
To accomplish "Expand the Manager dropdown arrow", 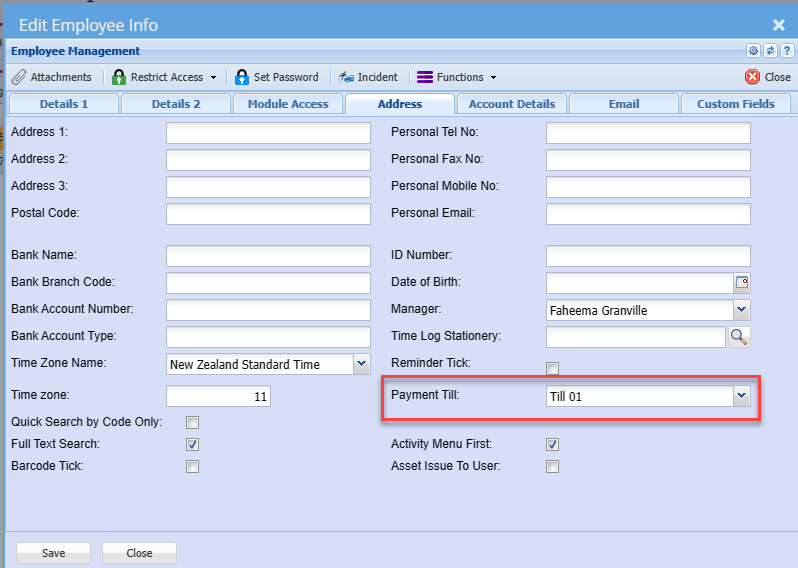I will (x=742, y=310).
